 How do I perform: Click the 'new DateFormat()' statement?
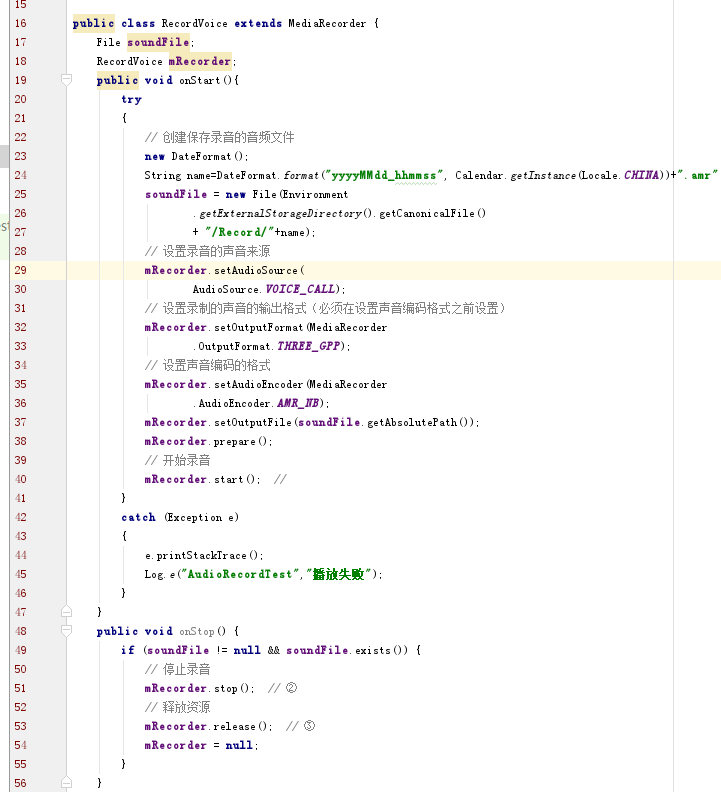[196, 156]
